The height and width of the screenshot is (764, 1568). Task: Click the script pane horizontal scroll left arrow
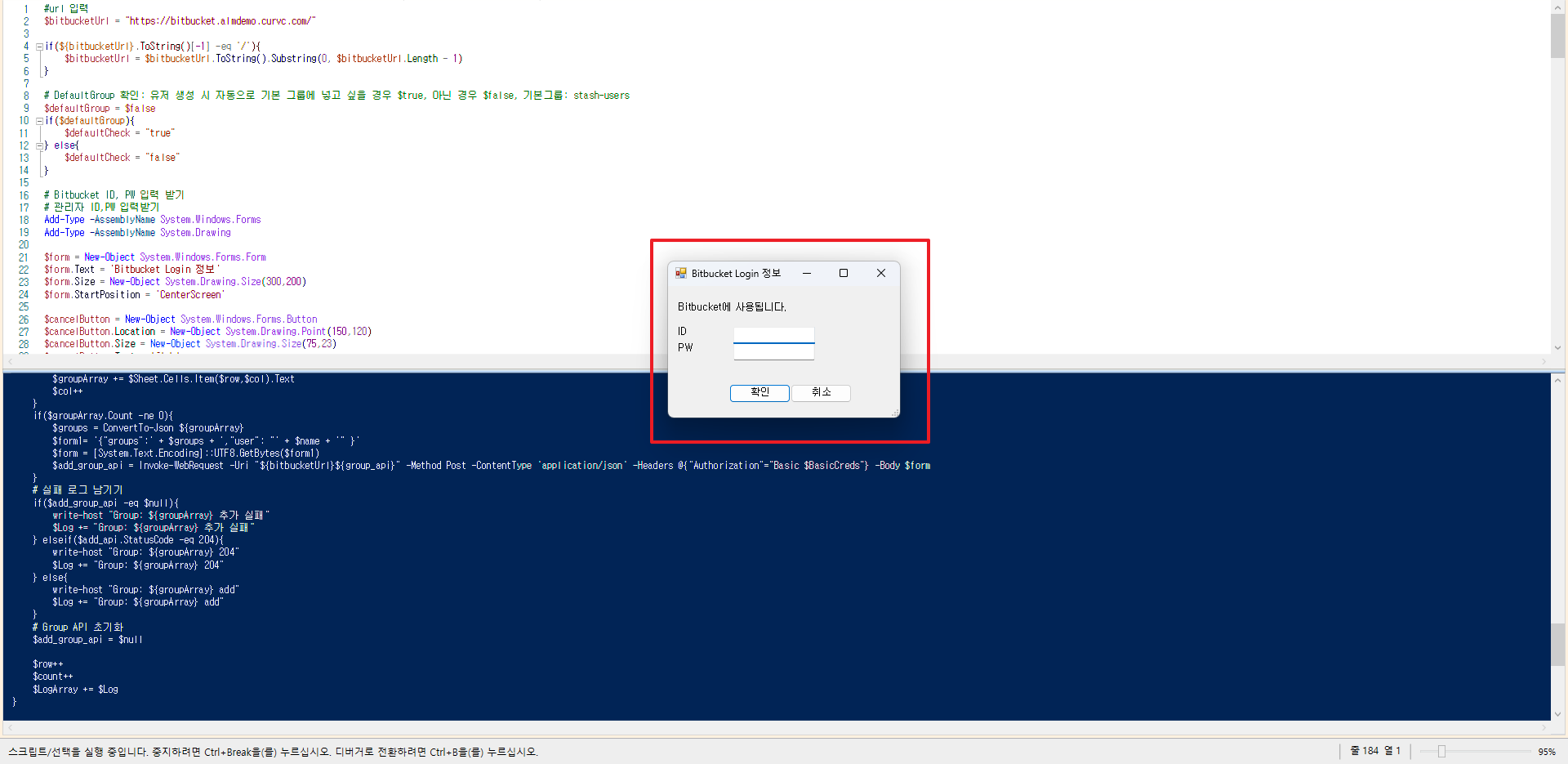pos(10,361)
